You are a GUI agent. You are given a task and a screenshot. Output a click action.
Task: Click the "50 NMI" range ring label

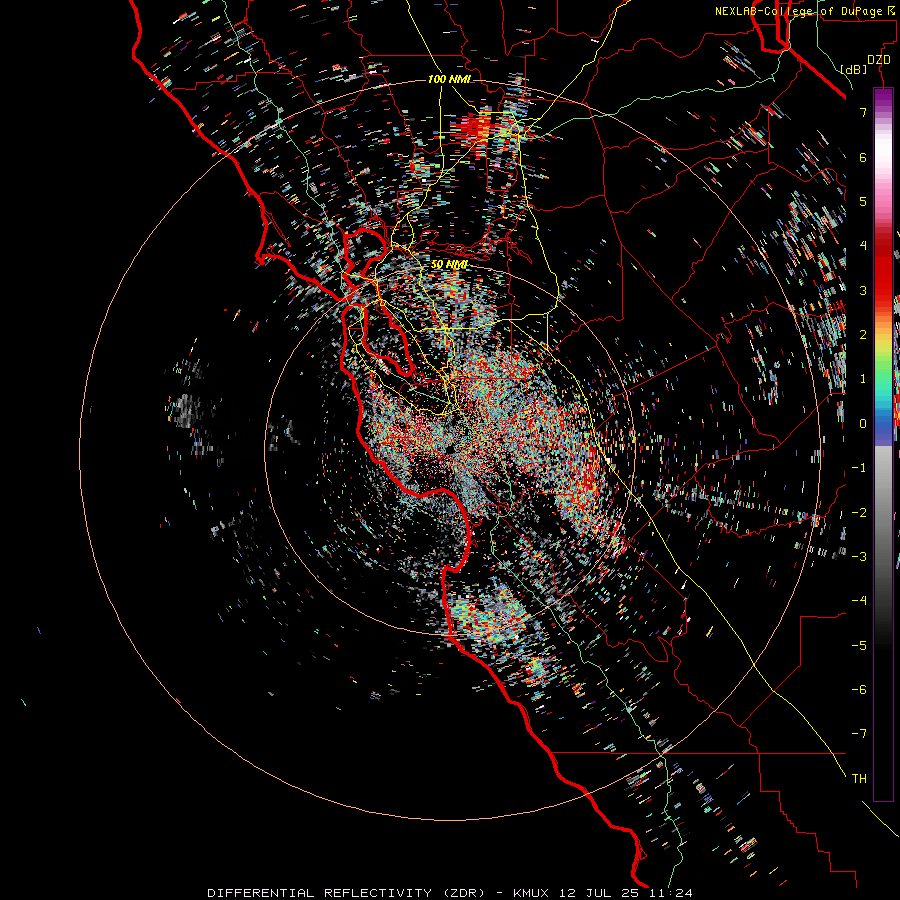coord(449,265)
